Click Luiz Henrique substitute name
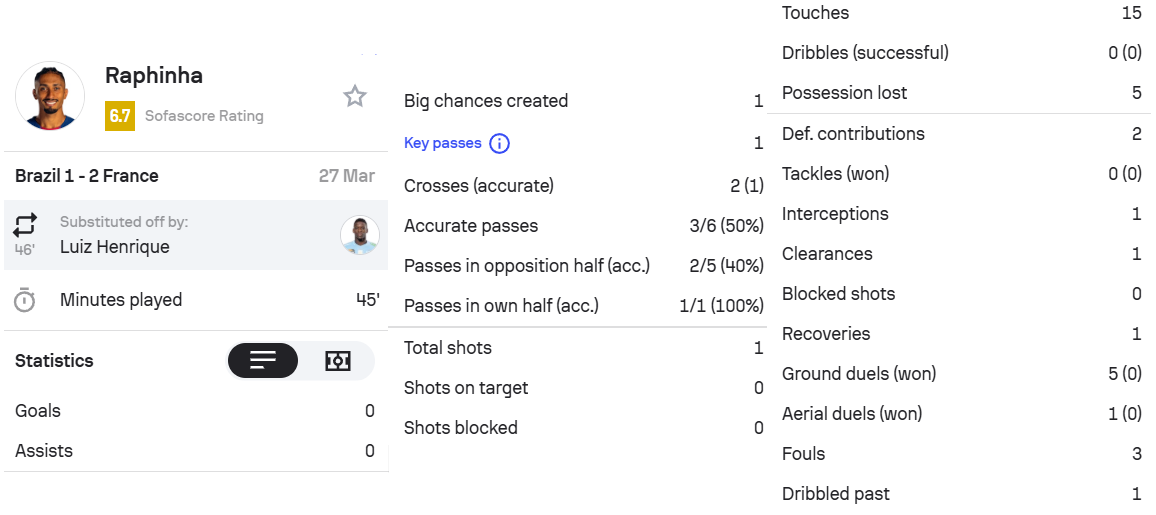Screen dimensions: 1156x515 click(114, 247)
